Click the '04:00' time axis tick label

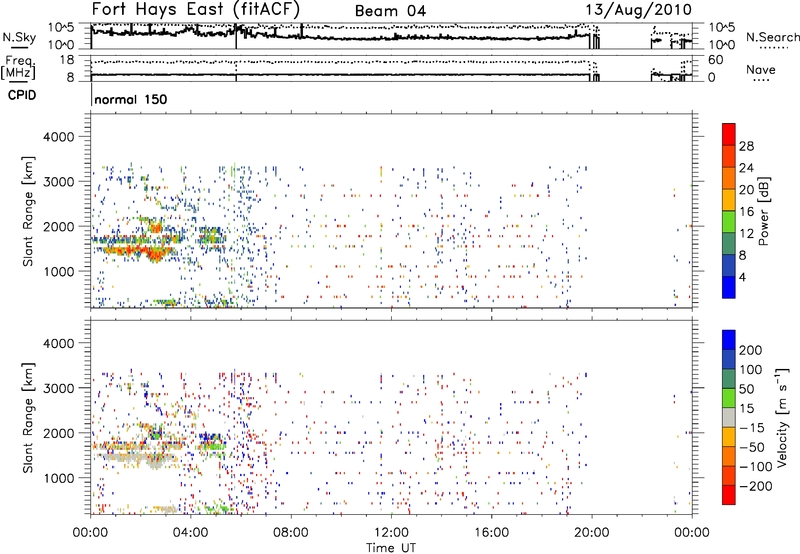tap(190, 533)
